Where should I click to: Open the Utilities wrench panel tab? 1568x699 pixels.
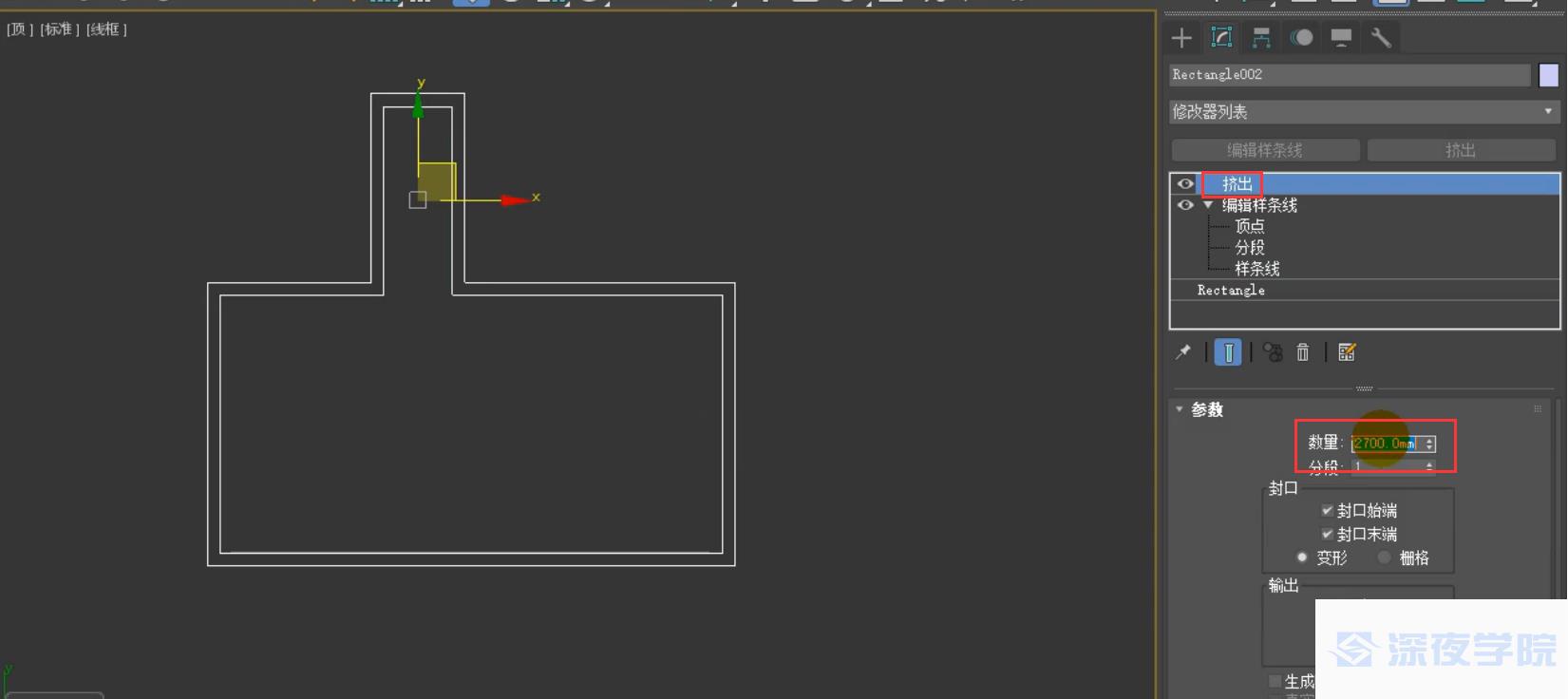tap(1381, 38)
